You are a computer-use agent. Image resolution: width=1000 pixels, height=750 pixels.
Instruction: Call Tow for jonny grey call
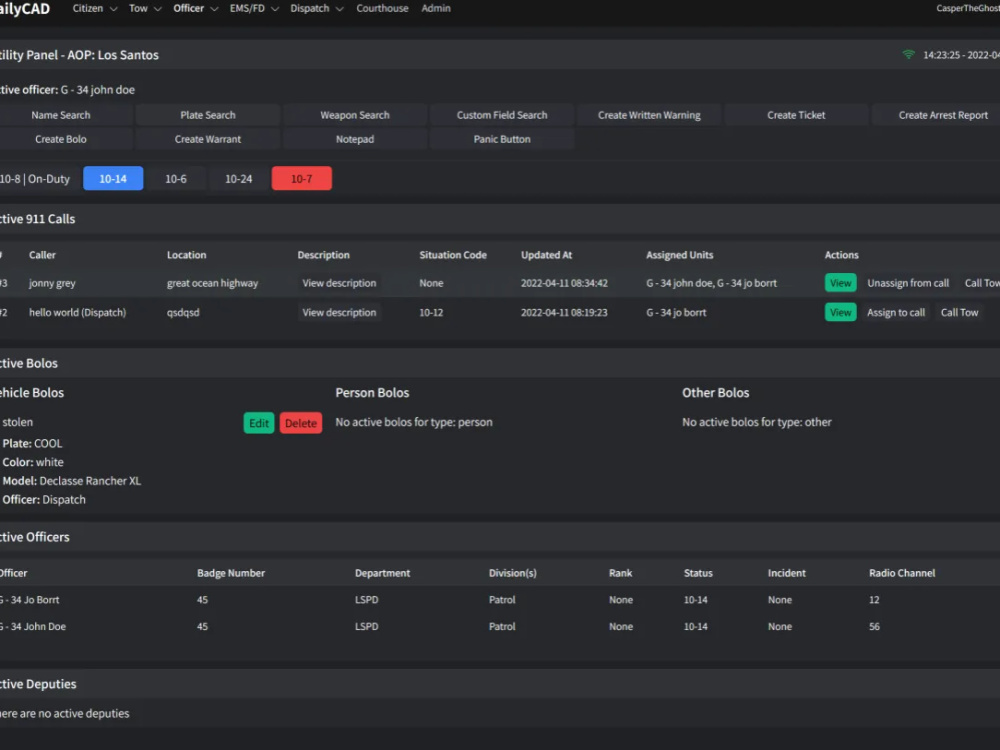tap(981, 283)
